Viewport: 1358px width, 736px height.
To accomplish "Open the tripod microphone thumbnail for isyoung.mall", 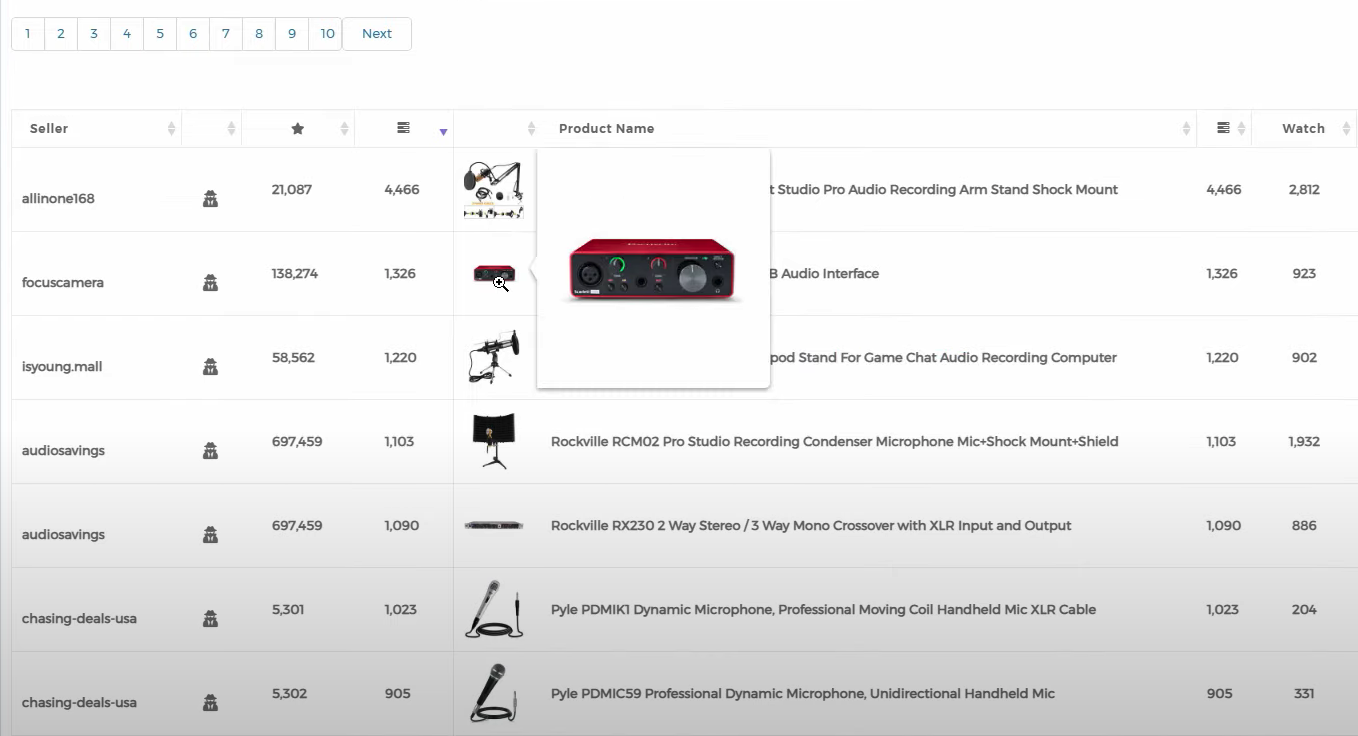I will pyautogui.click(x=493, y=357).
